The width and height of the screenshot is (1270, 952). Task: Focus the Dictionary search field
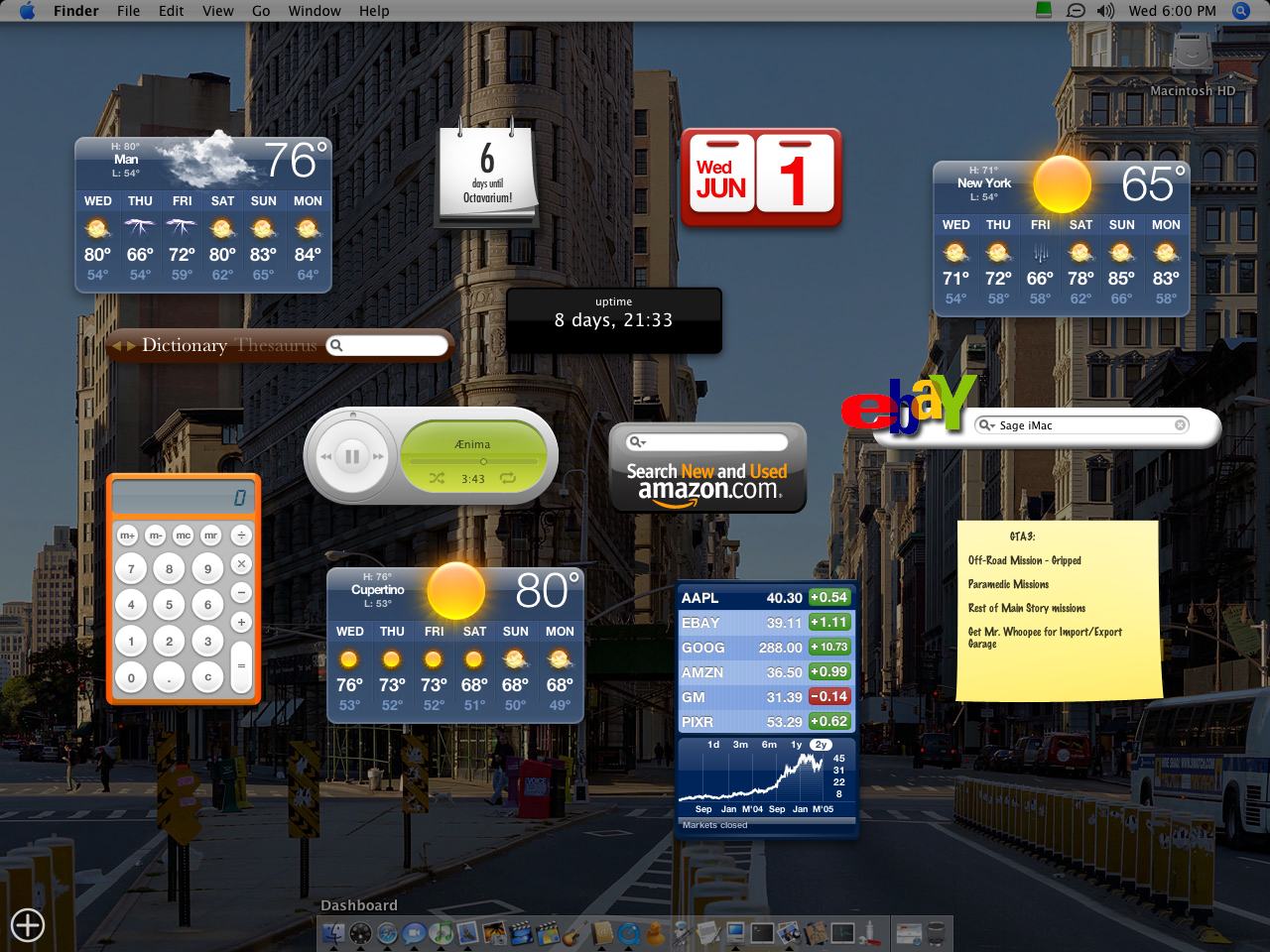pos(388,345)
